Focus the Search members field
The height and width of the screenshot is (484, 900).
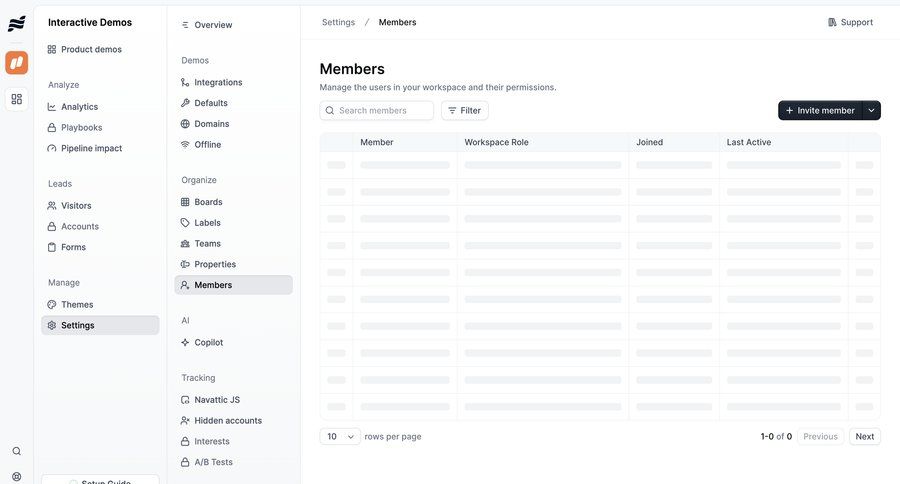[x=377, y=110]
